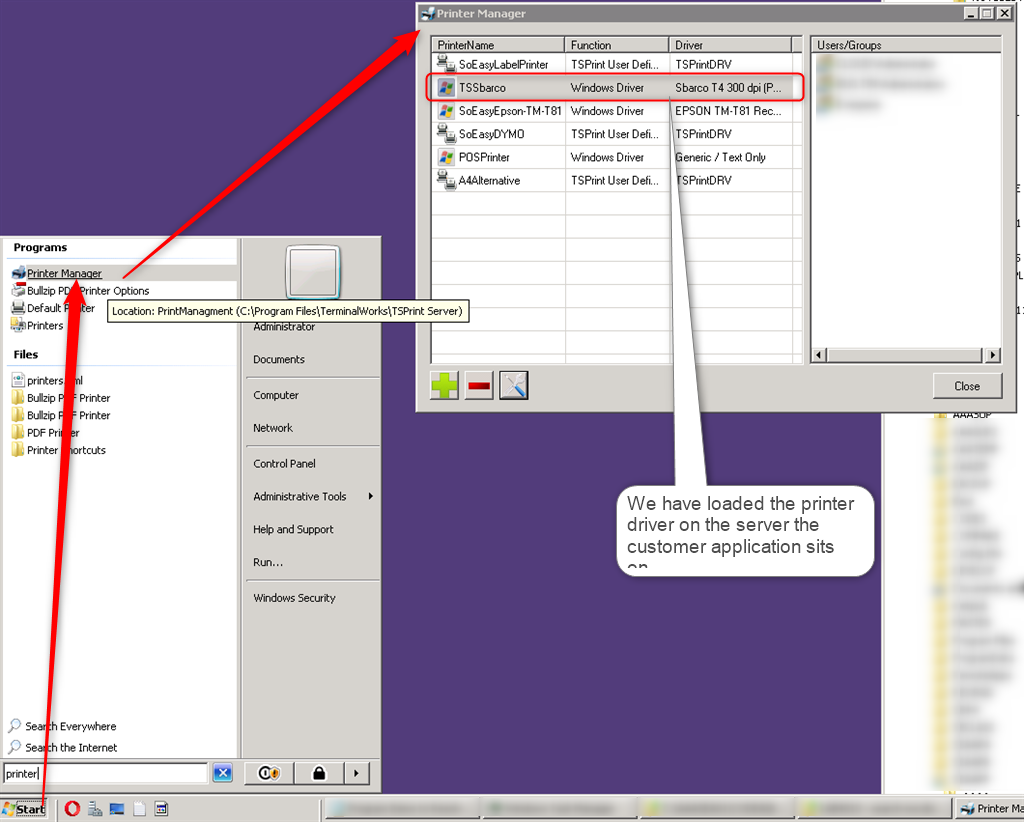Viewport: 1024px width, 822px height.
Task: Click Search the Internet link
Action: pos(71,748)
